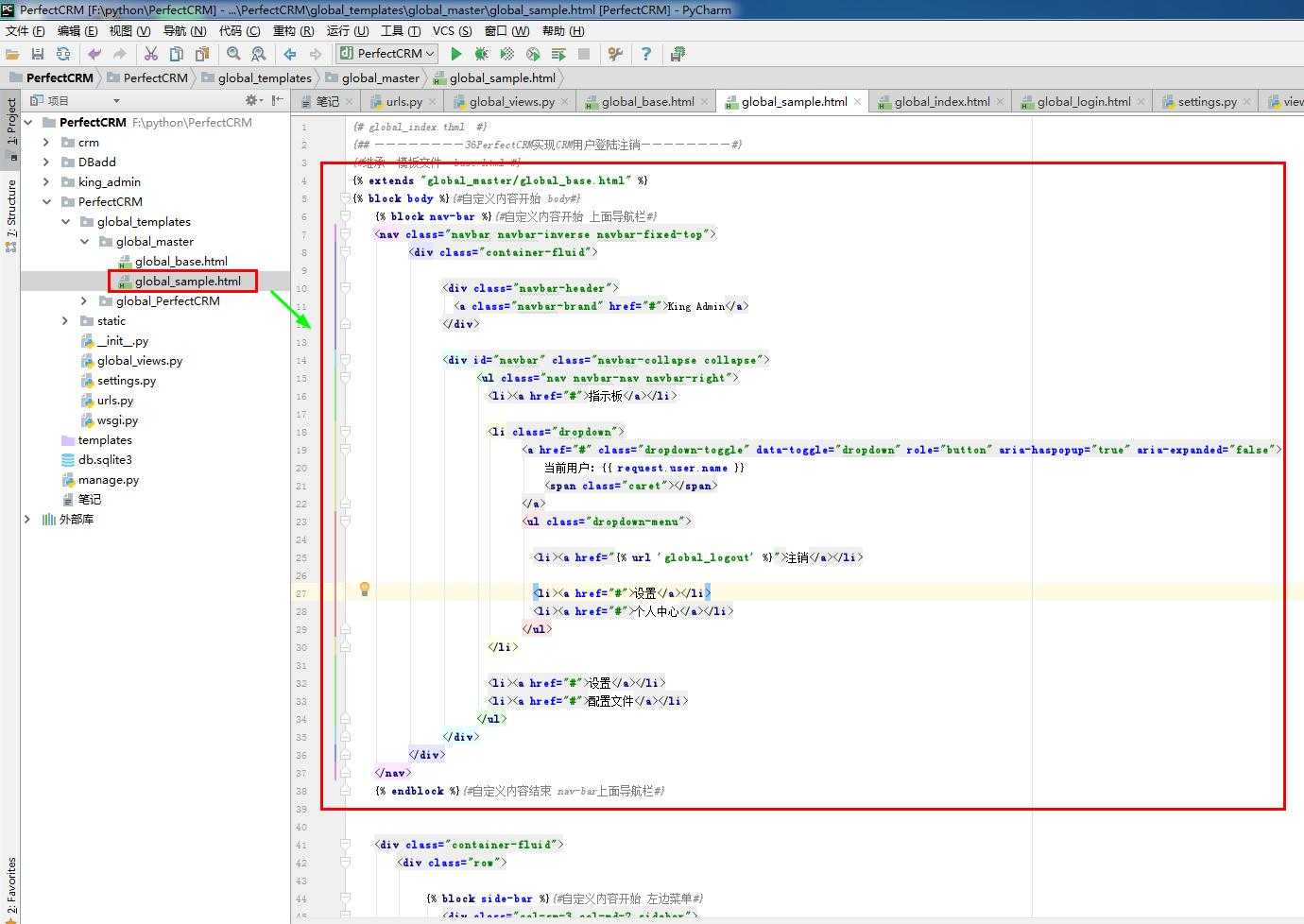The width and height of the screenshot is (1304, 924).
Task: Click the Paste clipboard icon
Action: point(202,54)
